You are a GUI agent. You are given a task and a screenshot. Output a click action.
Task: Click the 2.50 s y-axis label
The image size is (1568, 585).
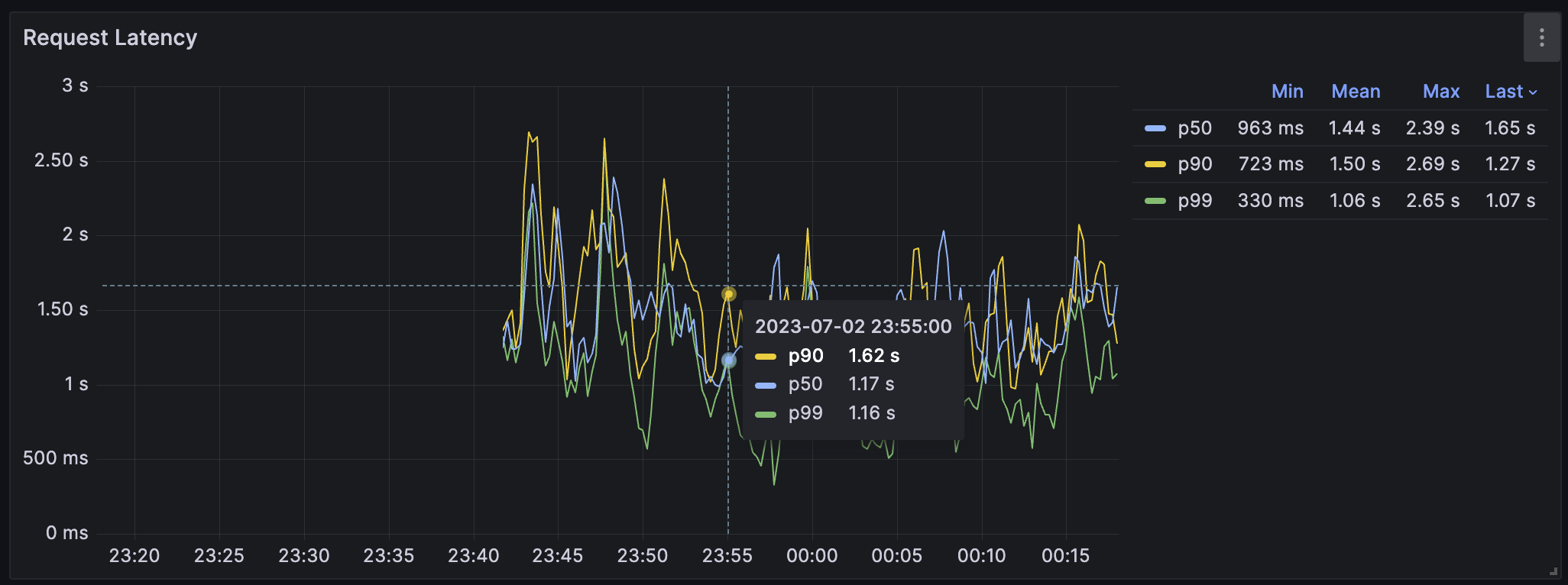click(61, 160)
